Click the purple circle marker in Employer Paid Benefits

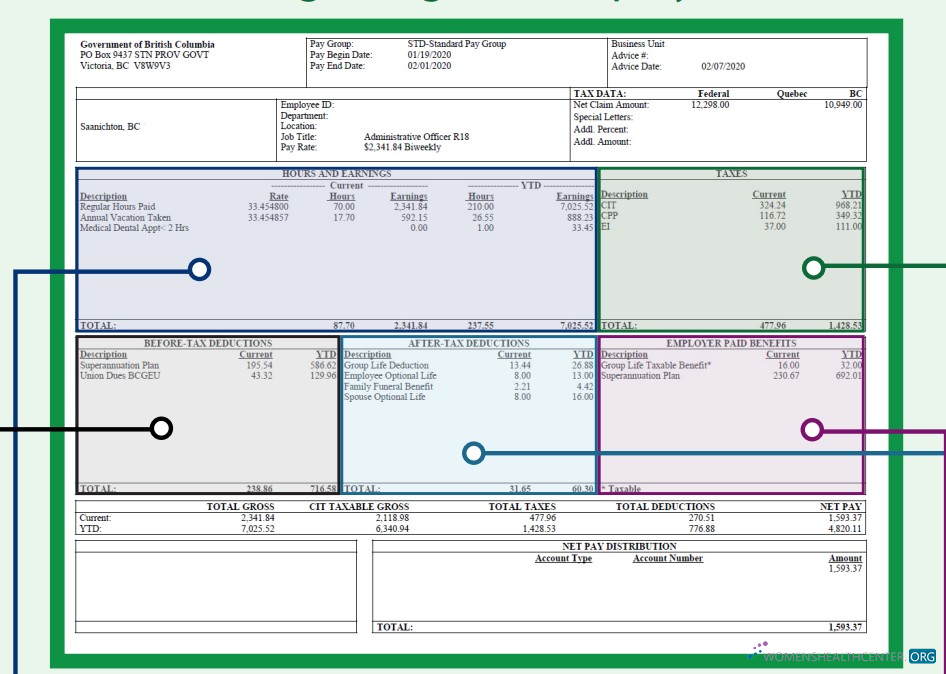pos(812,430)
